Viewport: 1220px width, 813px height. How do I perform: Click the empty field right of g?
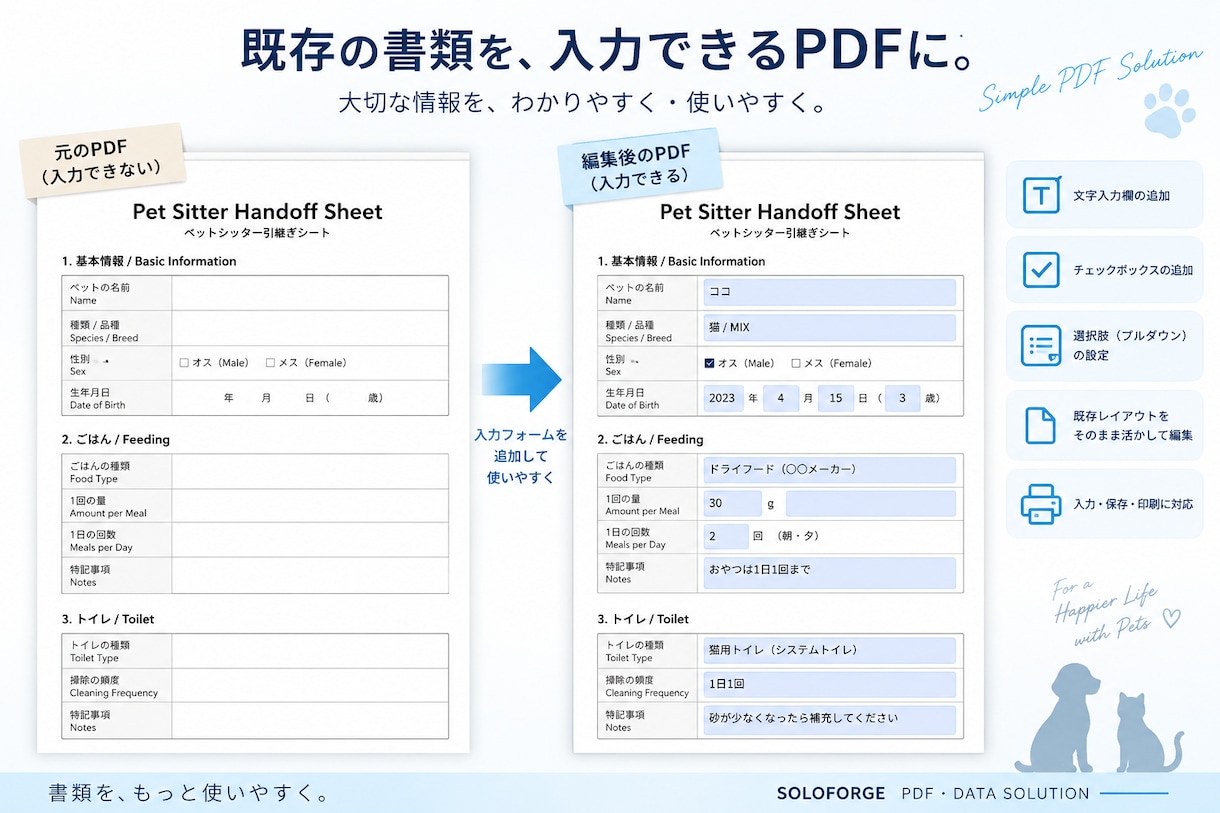click(x=870, y=504)
